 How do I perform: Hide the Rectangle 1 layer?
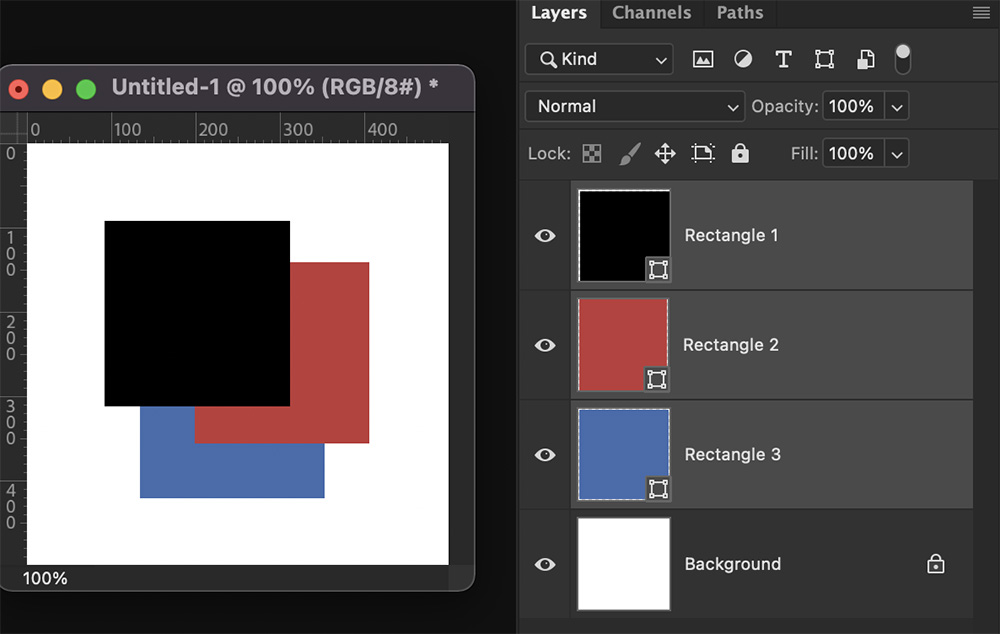click(x=545, y=236)
